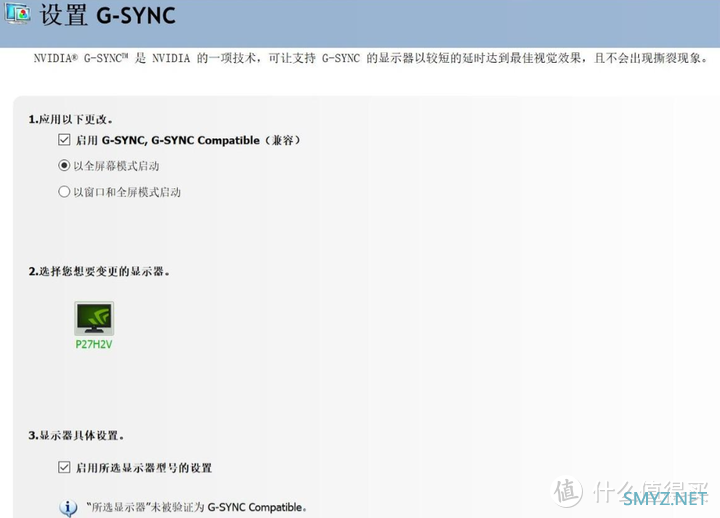
Task: Click the NVIDIA G-SYNC description paragraph
Action: (370, 58)
